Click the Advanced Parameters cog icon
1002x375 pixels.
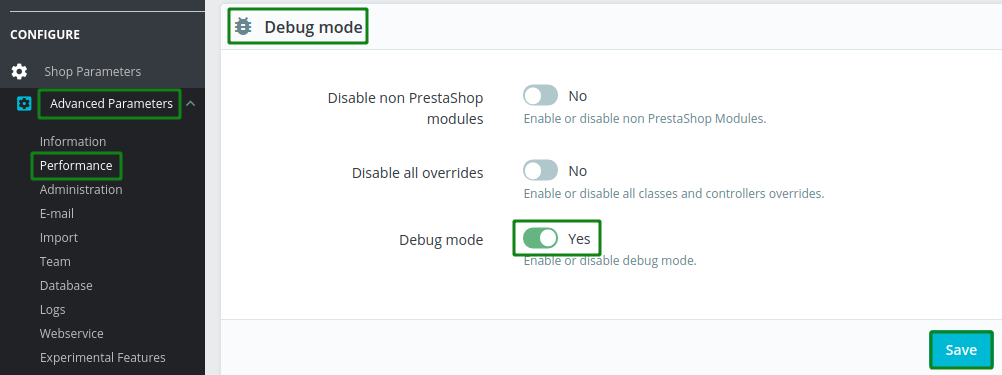click(24, 103)
